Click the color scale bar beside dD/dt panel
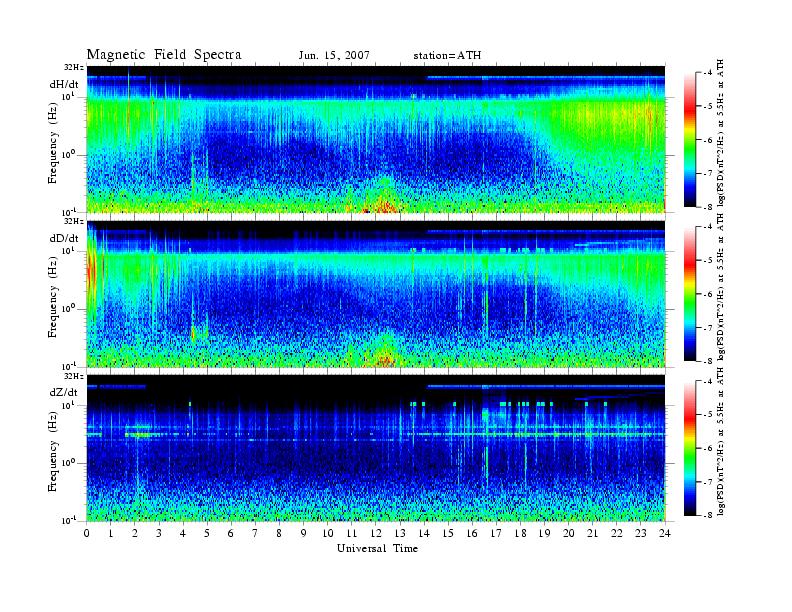The width and height of the screenshot is (792, 612). (x=690, y=294)
